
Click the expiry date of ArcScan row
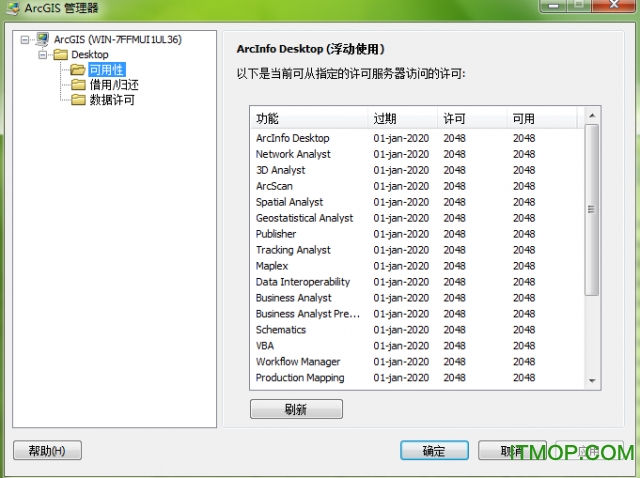coord(401,186)
